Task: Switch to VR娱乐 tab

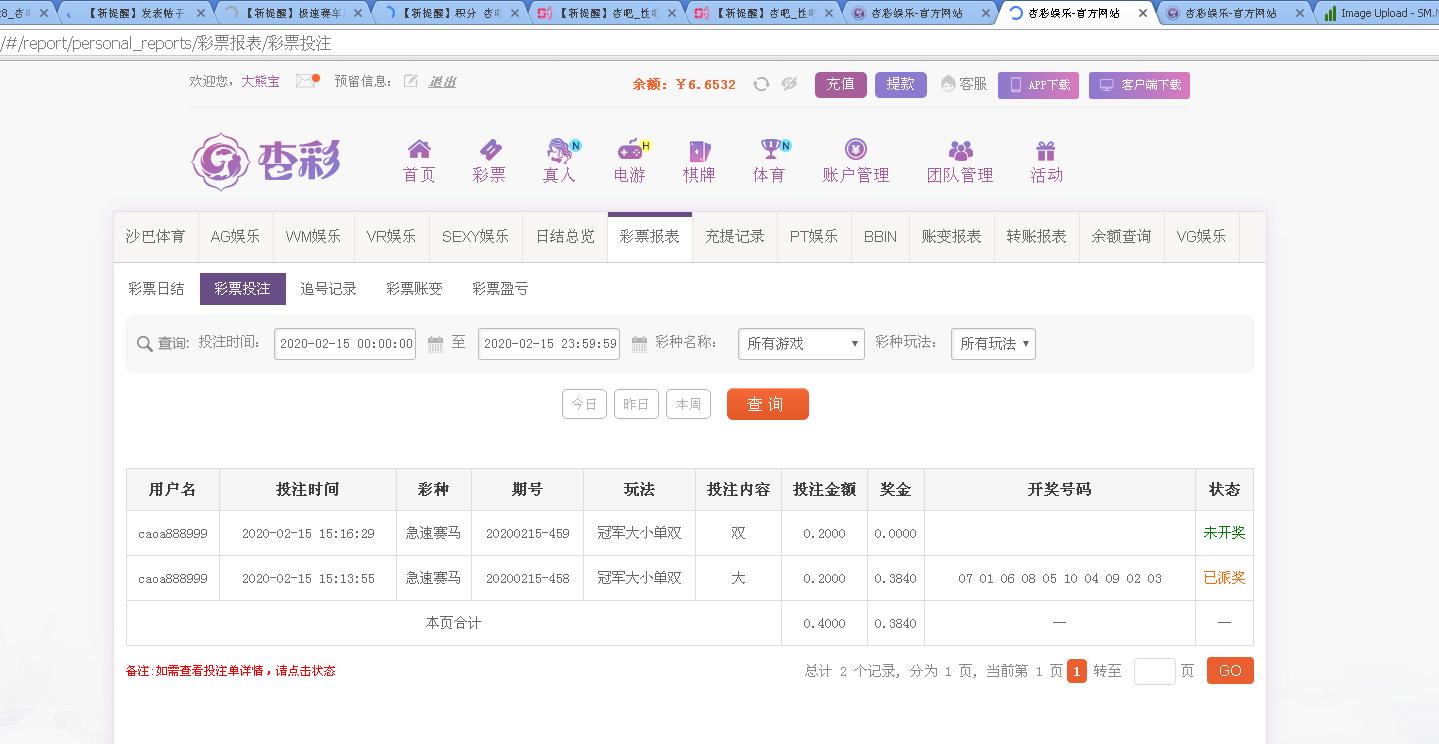Action: [391, 237]
